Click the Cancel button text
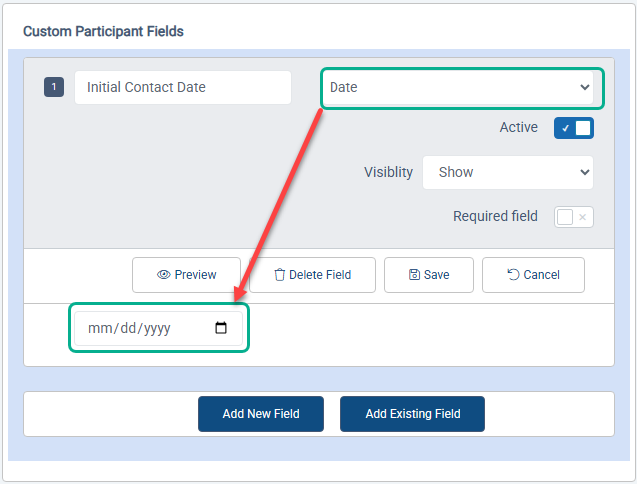Screen dimensions: 637x484 click(541, 275)
